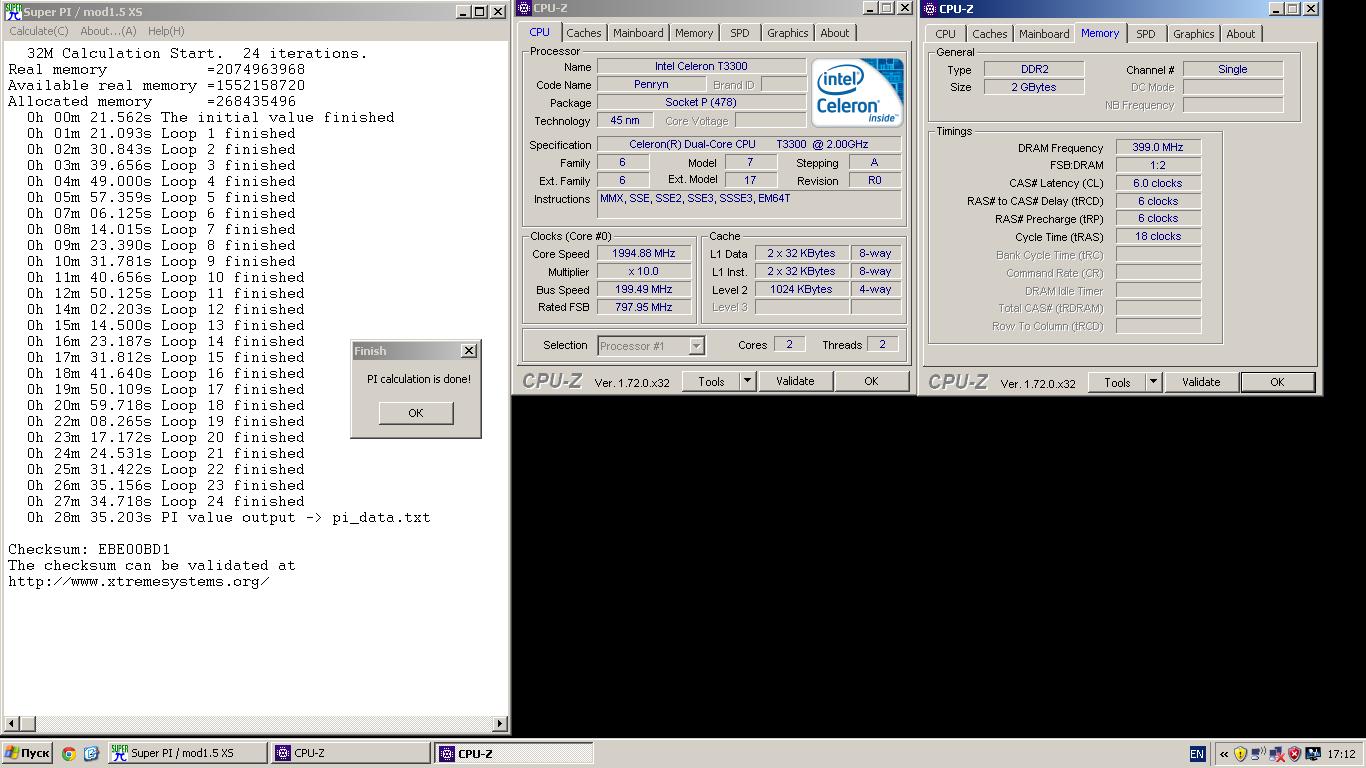
Task: Click the CPU-Z icon in Memory window title bar
Action: [929, 9]
